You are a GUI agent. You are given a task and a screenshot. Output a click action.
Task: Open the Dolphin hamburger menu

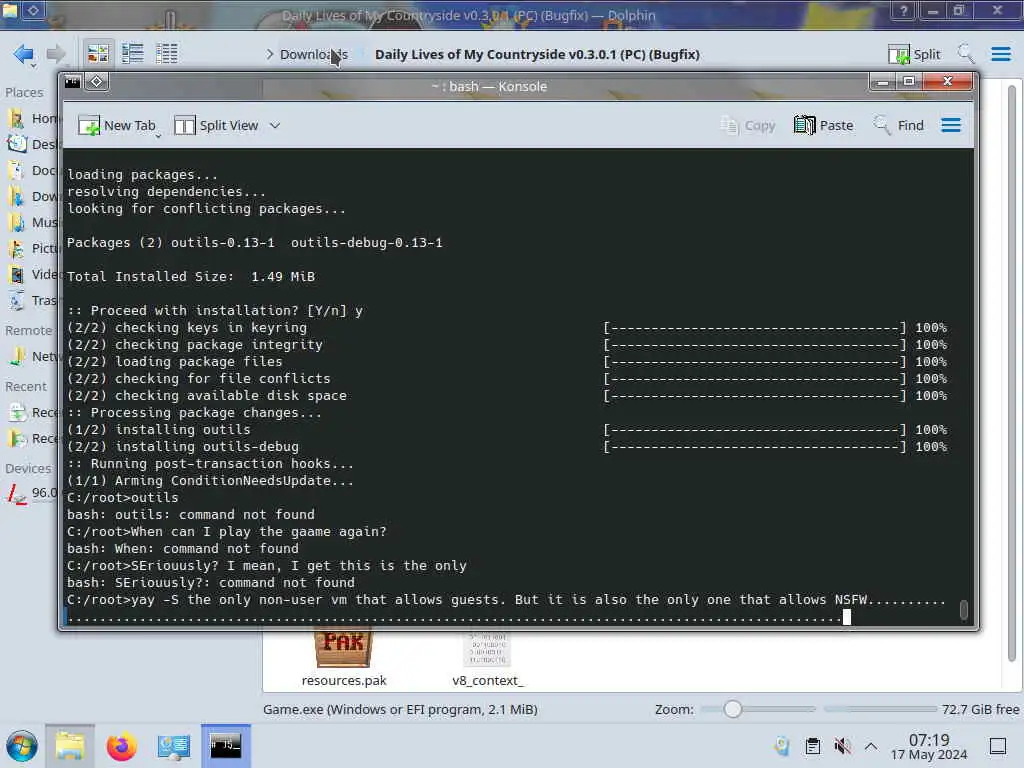[1000, 54]
